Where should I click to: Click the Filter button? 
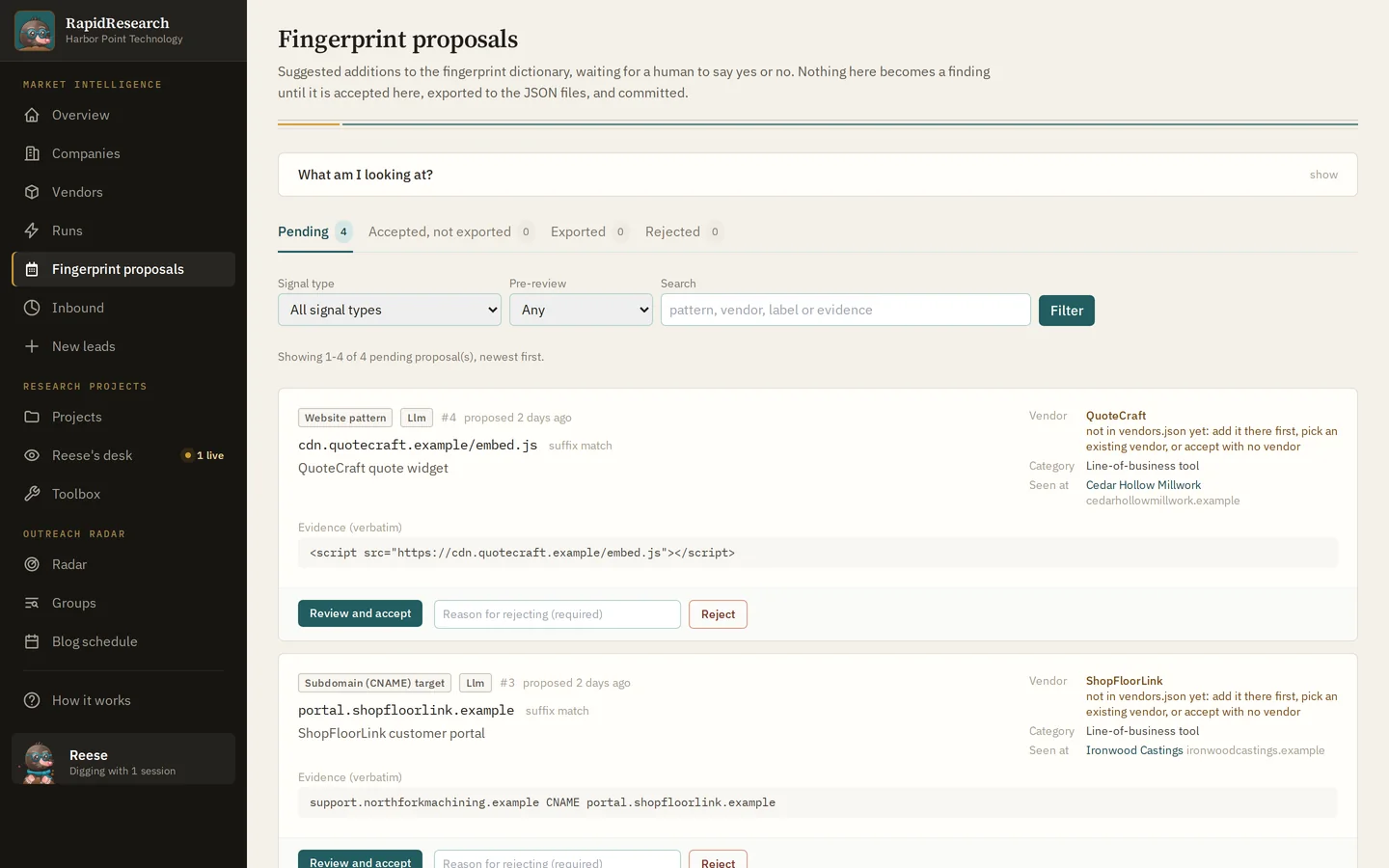[1067, 311]
